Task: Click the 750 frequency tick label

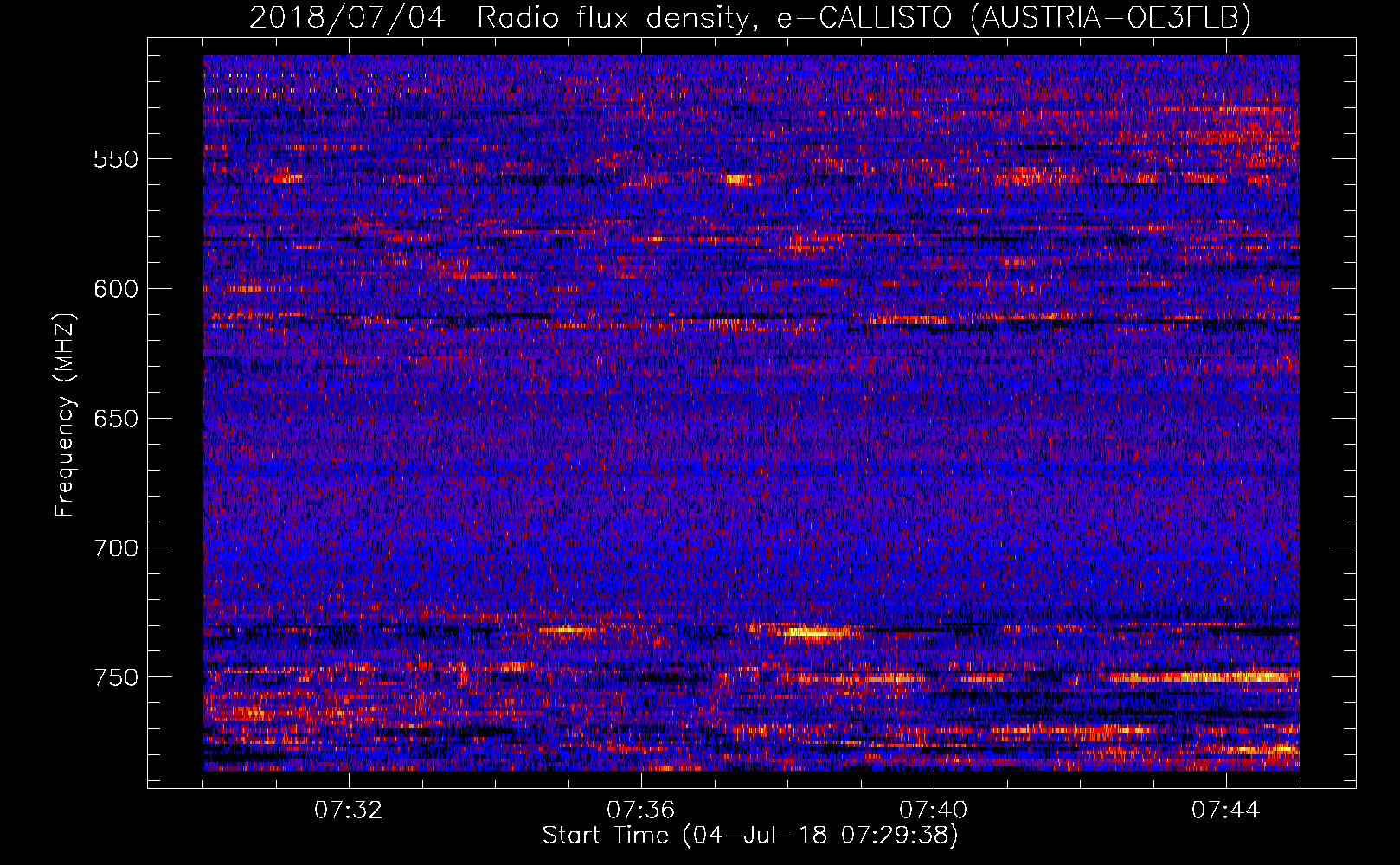Action: [116, 677]
